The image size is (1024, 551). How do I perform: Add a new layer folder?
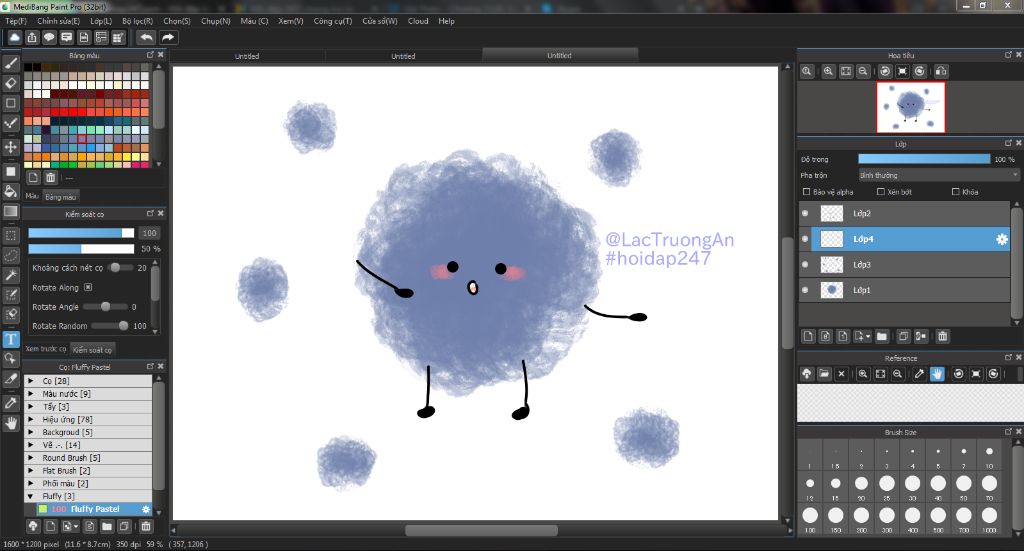click(x=882, y=336)
